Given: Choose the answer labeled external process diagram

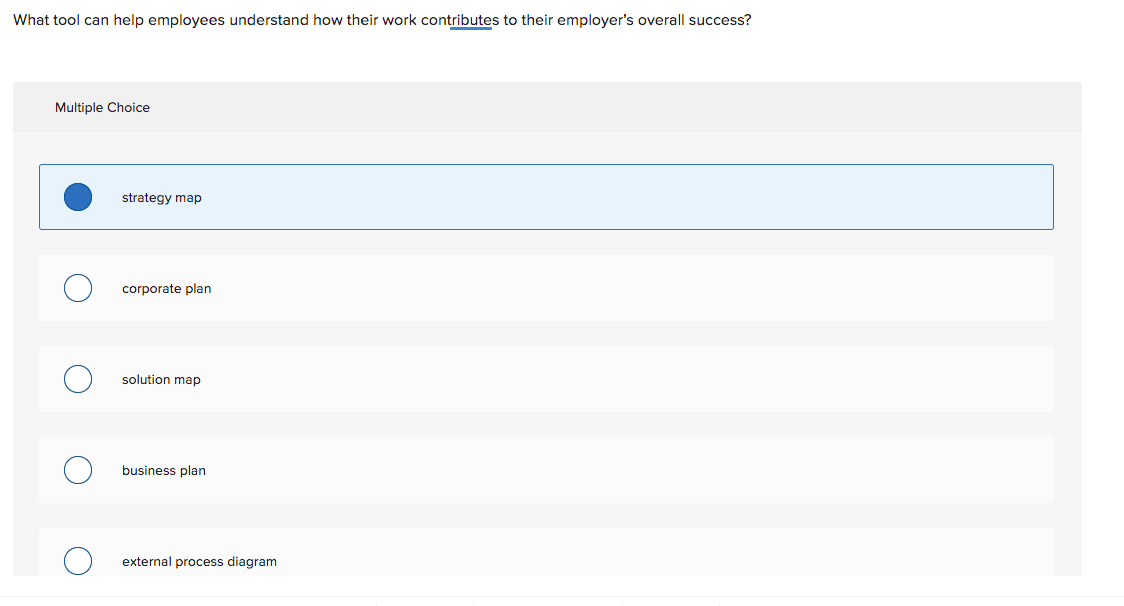Looking at the screenshot, I should pos(199,561).
